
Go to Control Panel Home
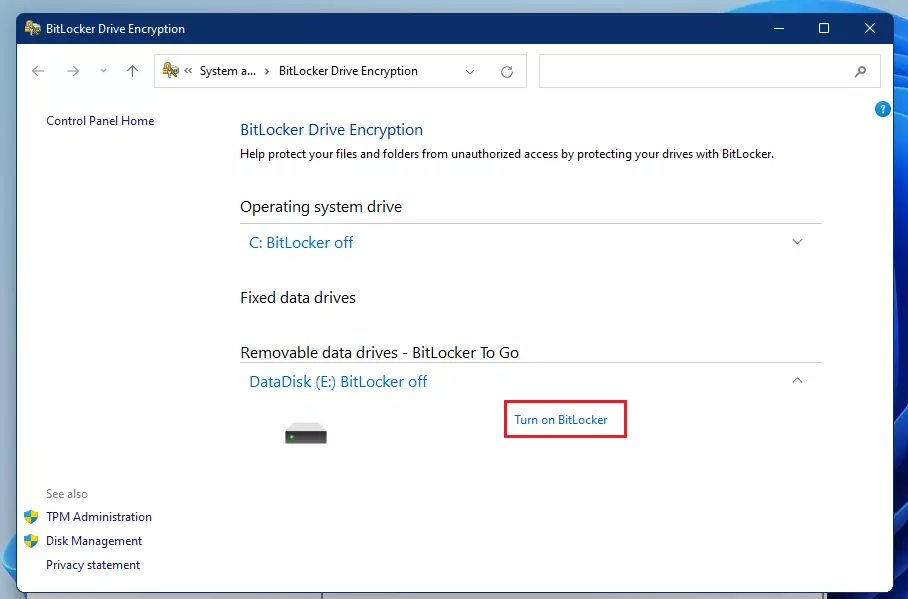coord(100,120)
